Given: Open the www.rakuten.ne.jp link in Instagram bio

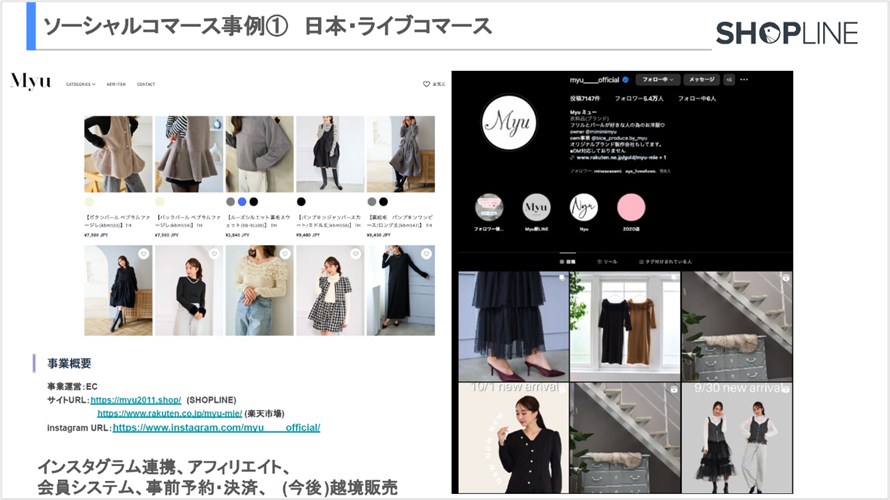Looking at the screenshot, I should 622,157.
